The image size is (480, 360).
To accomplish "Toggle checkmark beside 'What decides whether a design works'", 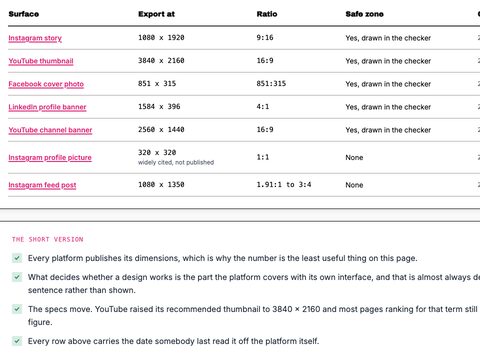I will [17, 277].
